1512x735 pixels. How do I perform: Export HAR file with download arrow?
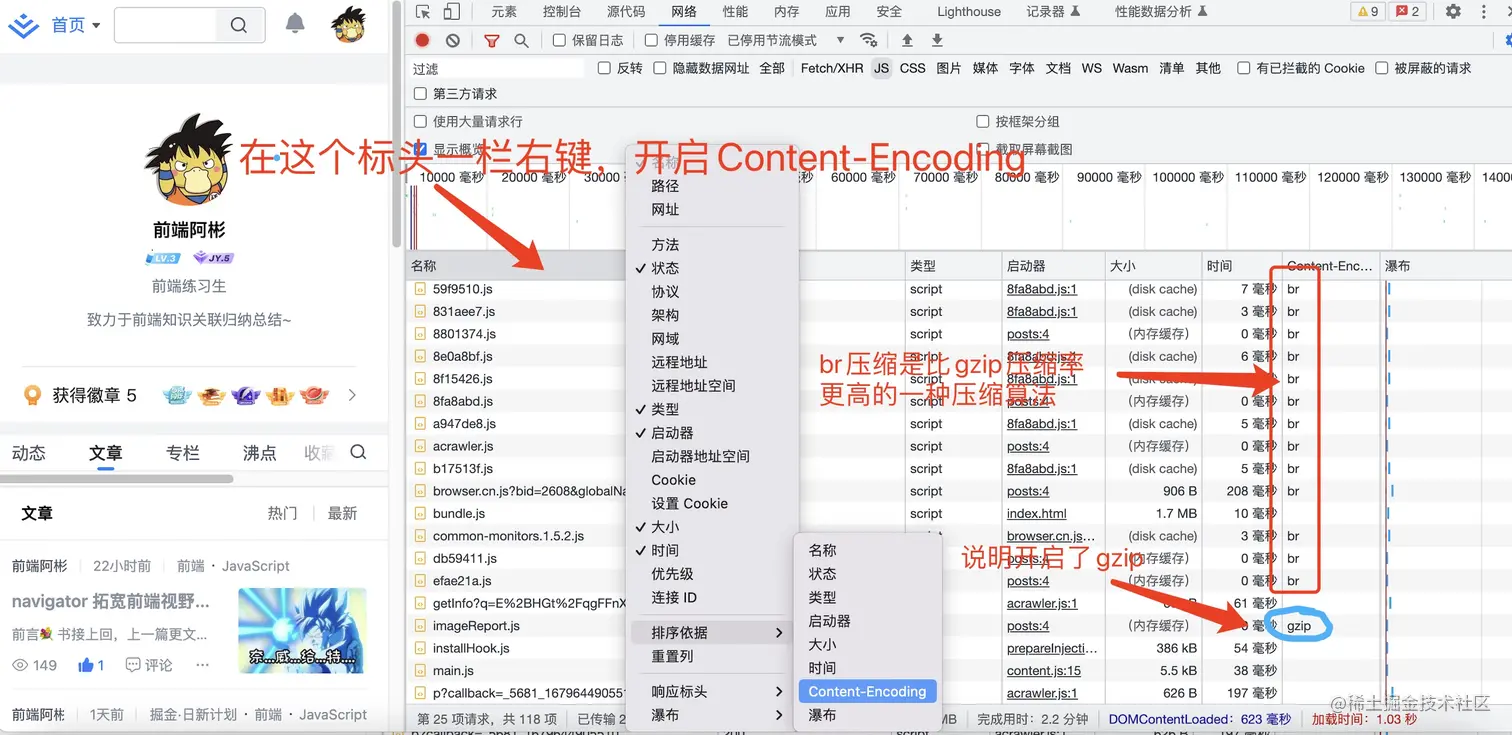[x=937, y=40]
